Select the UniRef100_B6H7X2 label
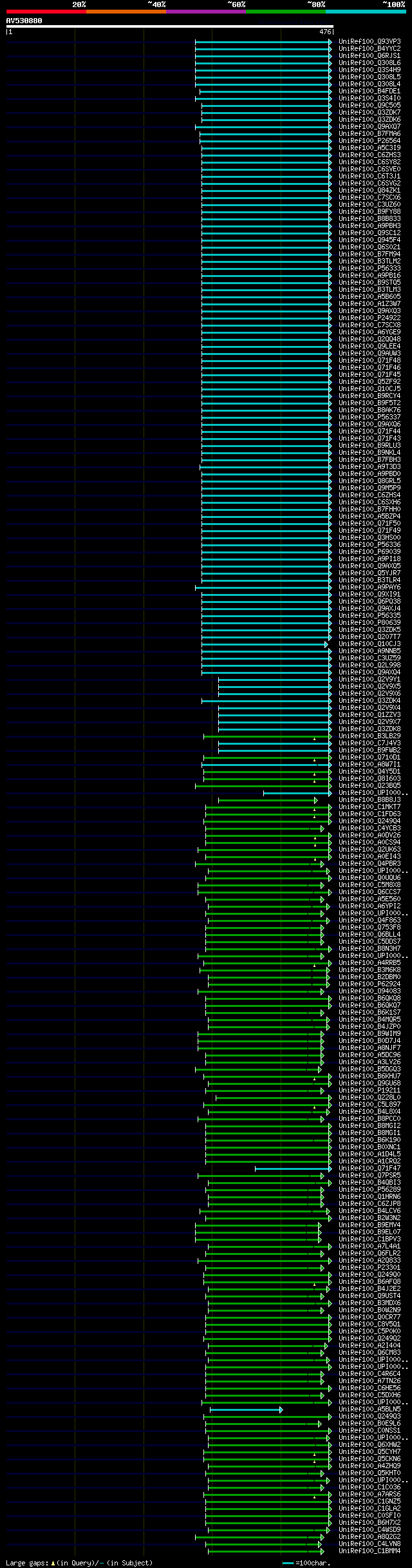Screen dimensions: 412x1568 [370, 1522]
